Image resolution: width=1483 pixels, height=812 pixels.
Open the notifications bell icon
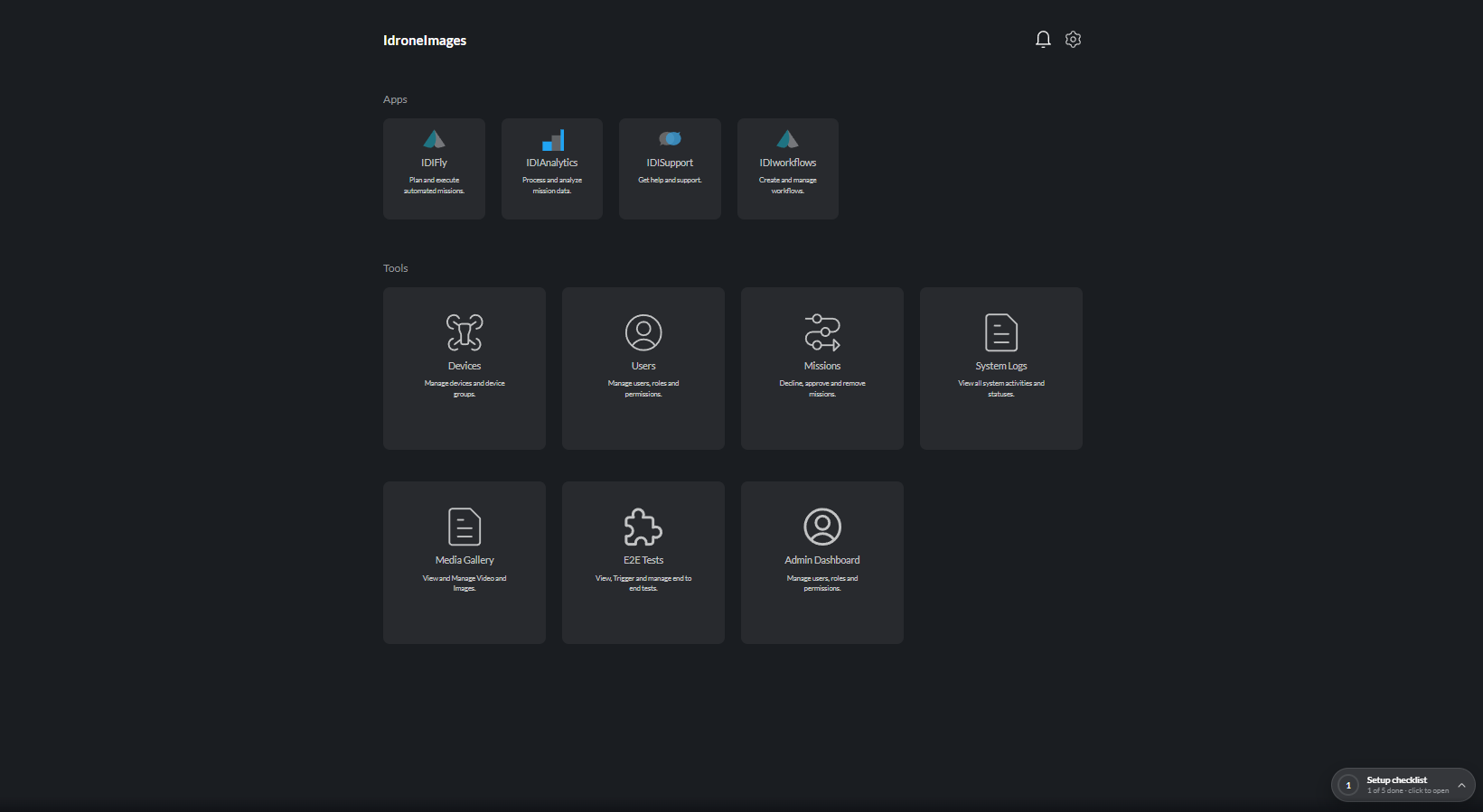click(x=1043, y=39)
